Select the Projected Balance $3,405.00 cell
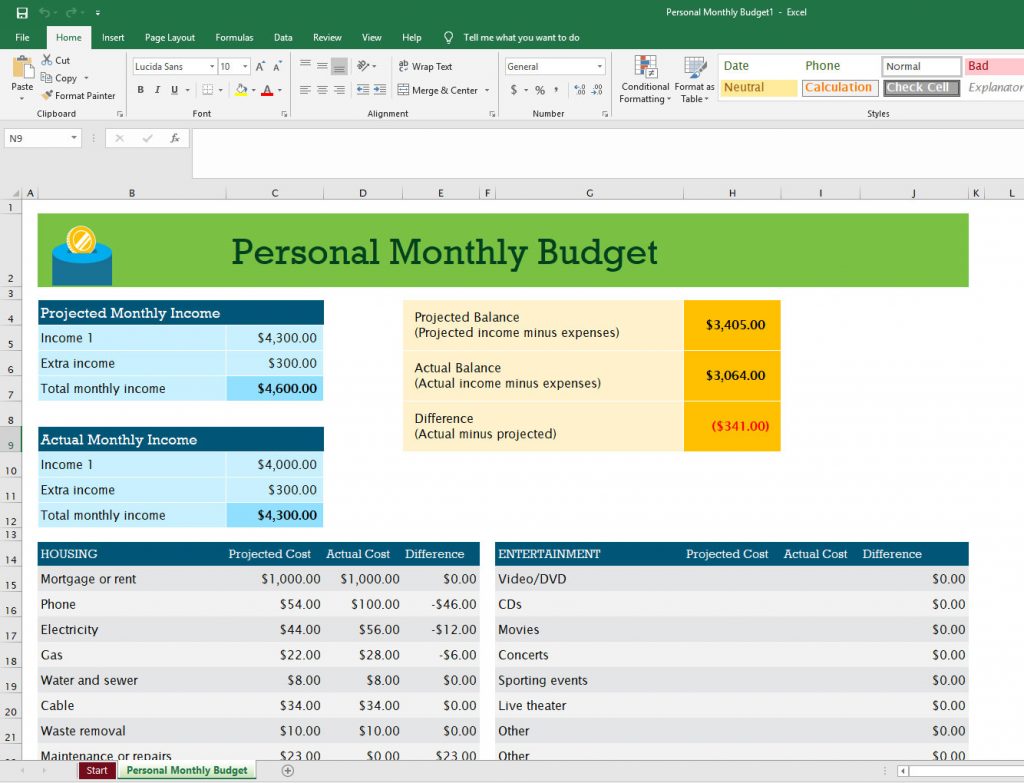Screen dimensions: 1024x783 (732, 325)
